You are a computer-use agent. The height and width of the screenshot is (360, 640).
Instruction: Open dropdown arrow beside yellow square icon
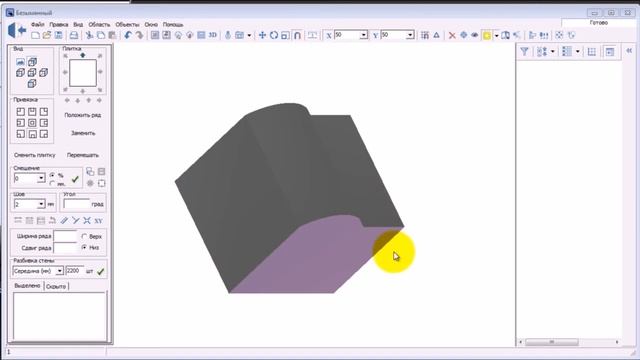(496, 36)
